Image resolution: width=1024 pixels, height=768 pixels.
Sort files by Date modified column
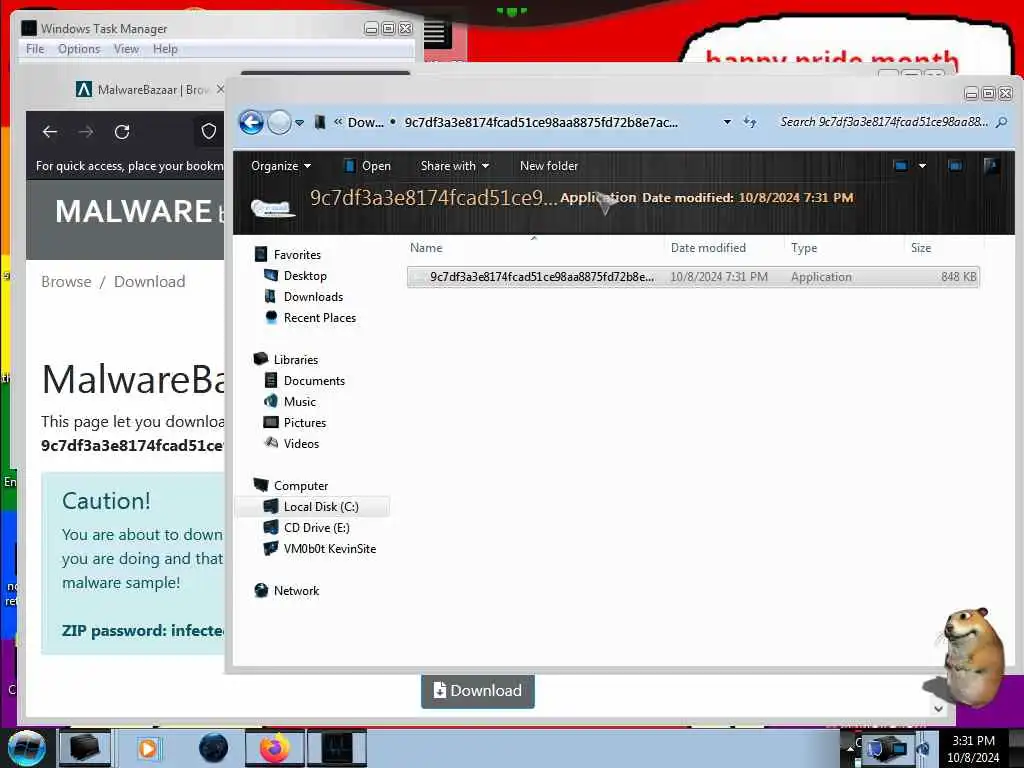(708, 248)
